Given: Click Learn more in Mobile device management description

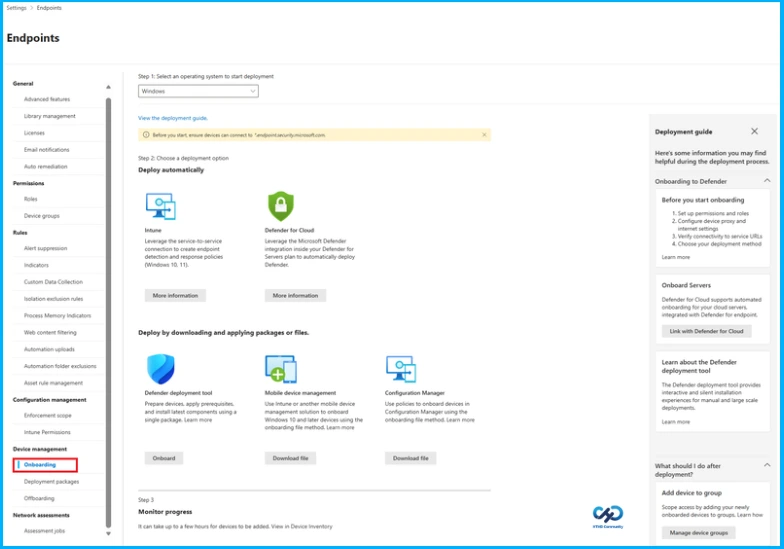Looking at the screenshot, I should 340,428.
